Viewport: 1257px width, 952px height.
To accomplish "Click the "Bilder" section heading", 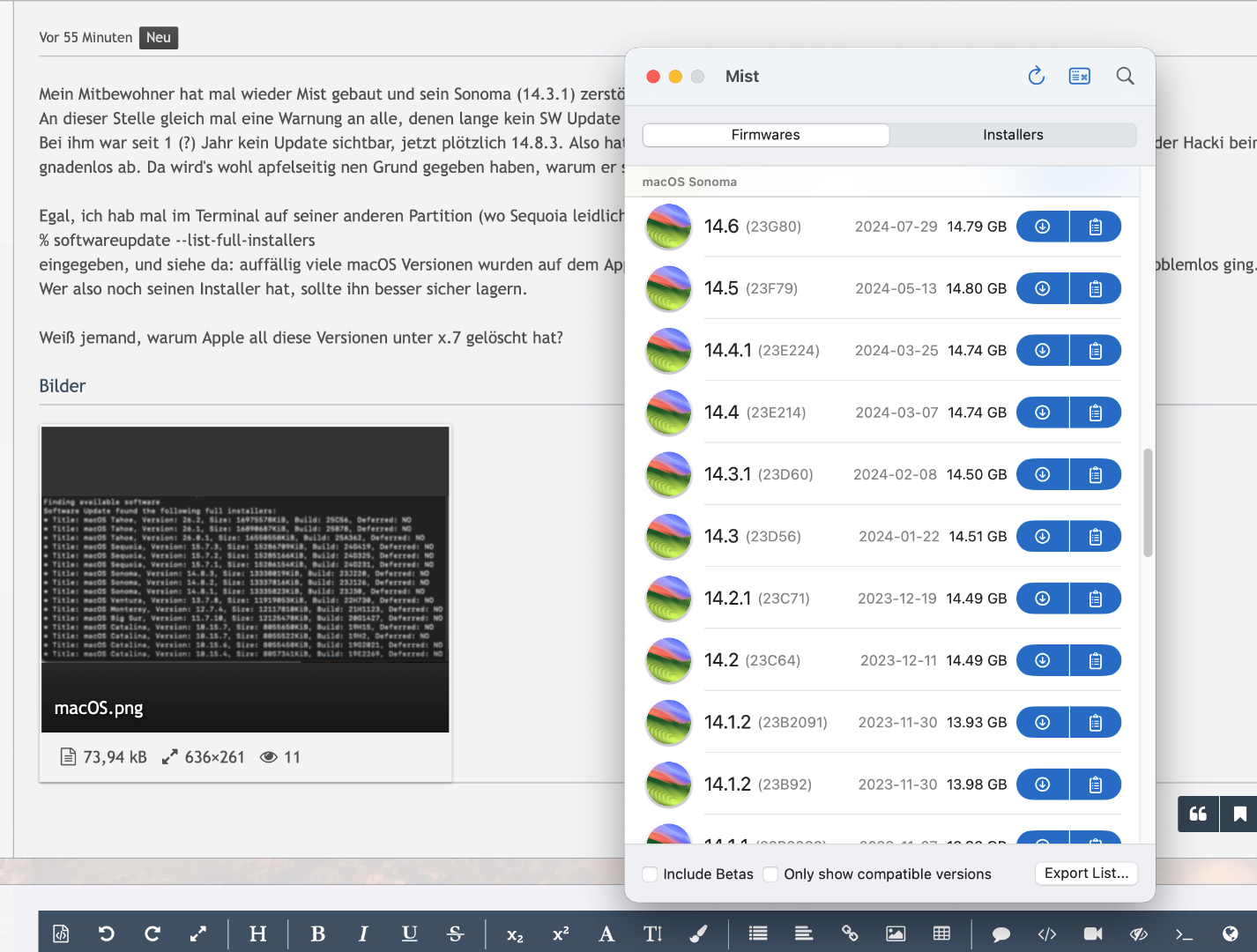I will 63,386.
